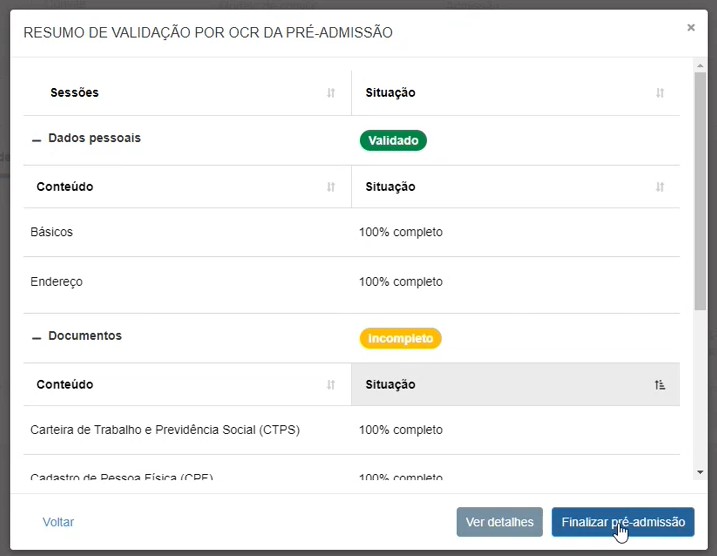The width and height of the screenshot is (717, 556).
Task: Go back using the Voltar link
Action: tap(58, 522)
